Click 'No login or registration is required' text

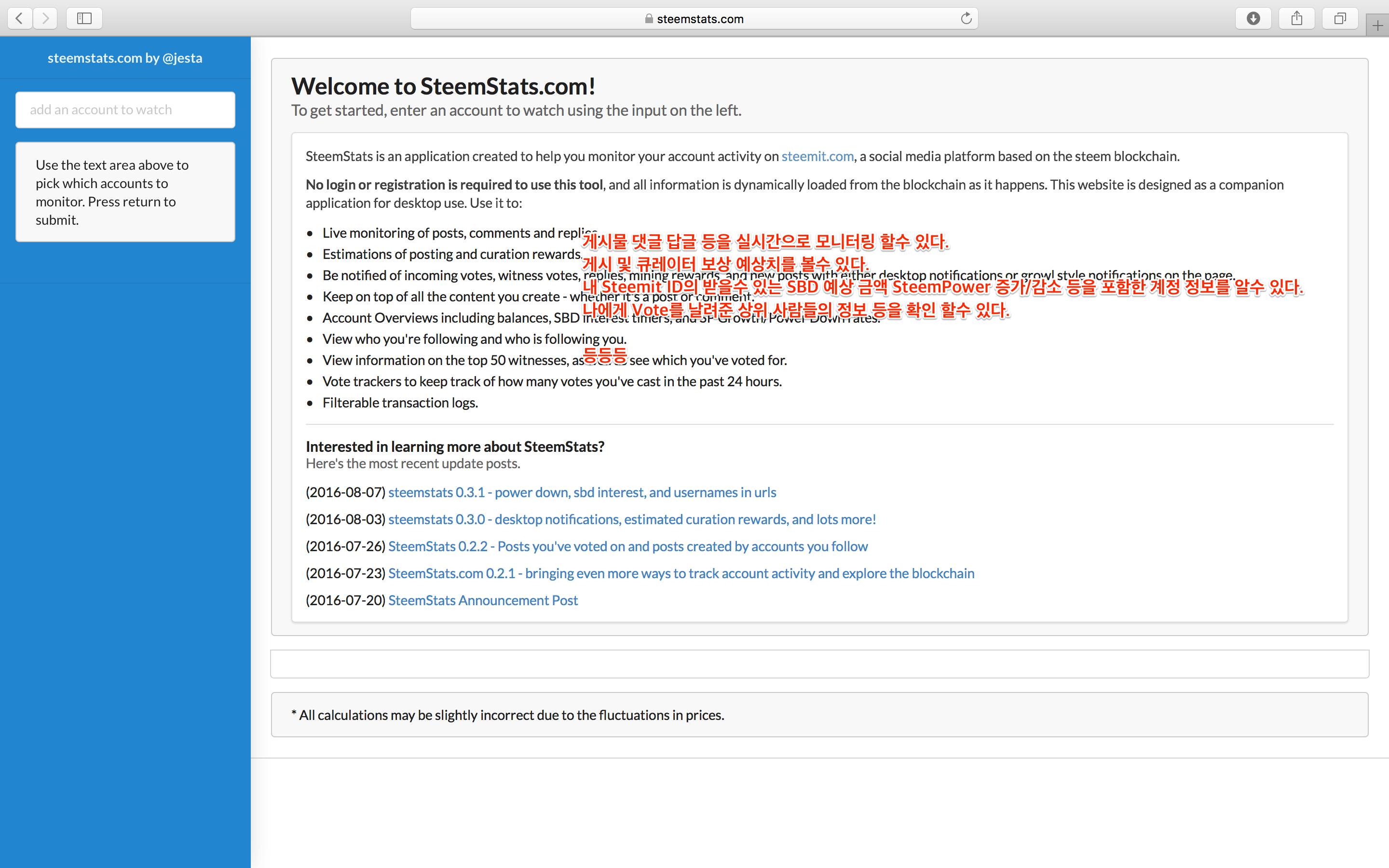(454, 184)
